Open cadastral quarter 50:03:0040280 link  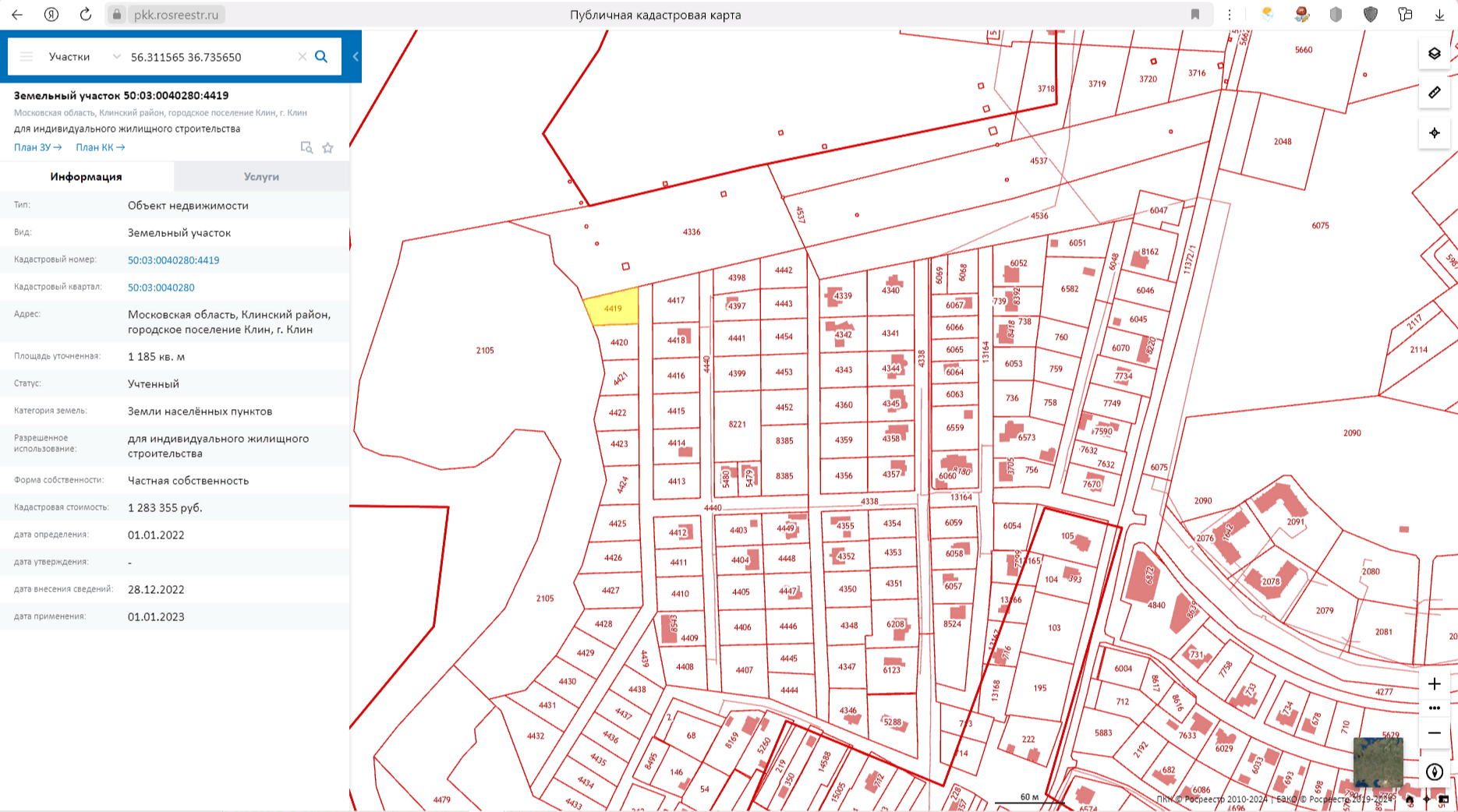pyautogui.click(x=161, y=288)
